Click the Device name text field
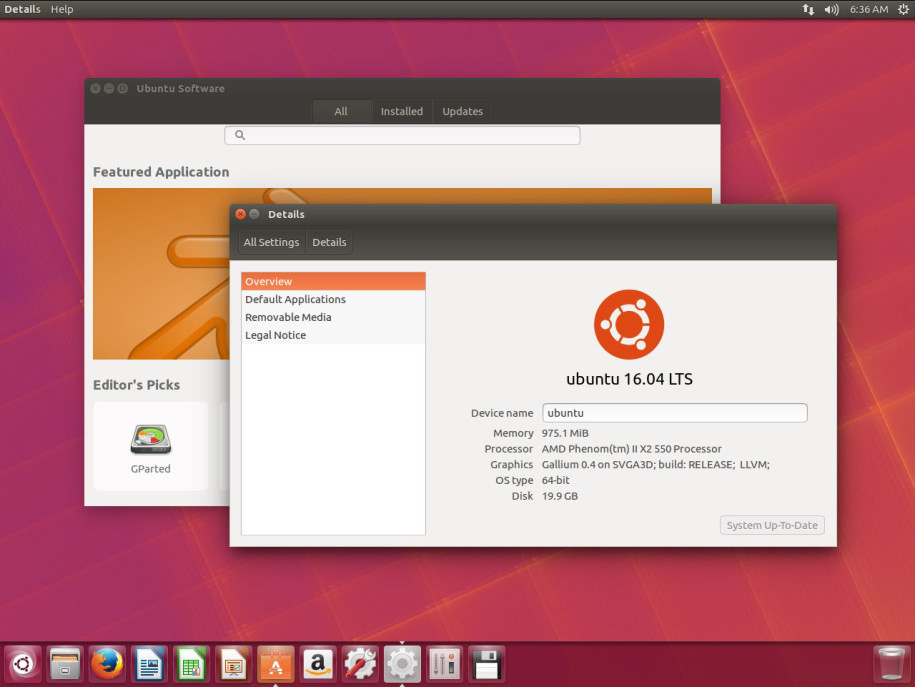 (675, 413)
